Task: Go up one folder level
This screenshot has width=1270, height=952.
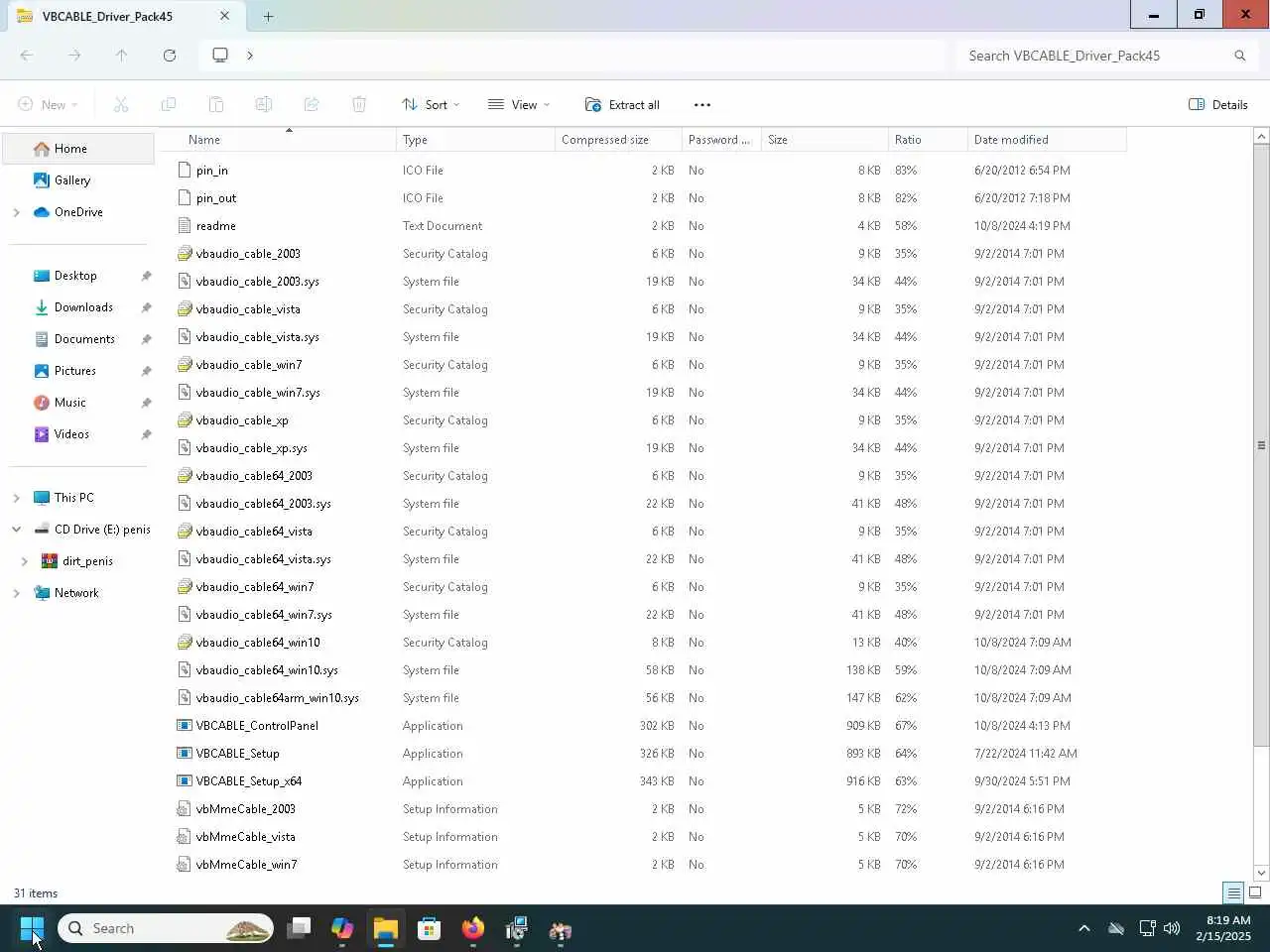Action: pyautogui.click(x=122, y=56)
